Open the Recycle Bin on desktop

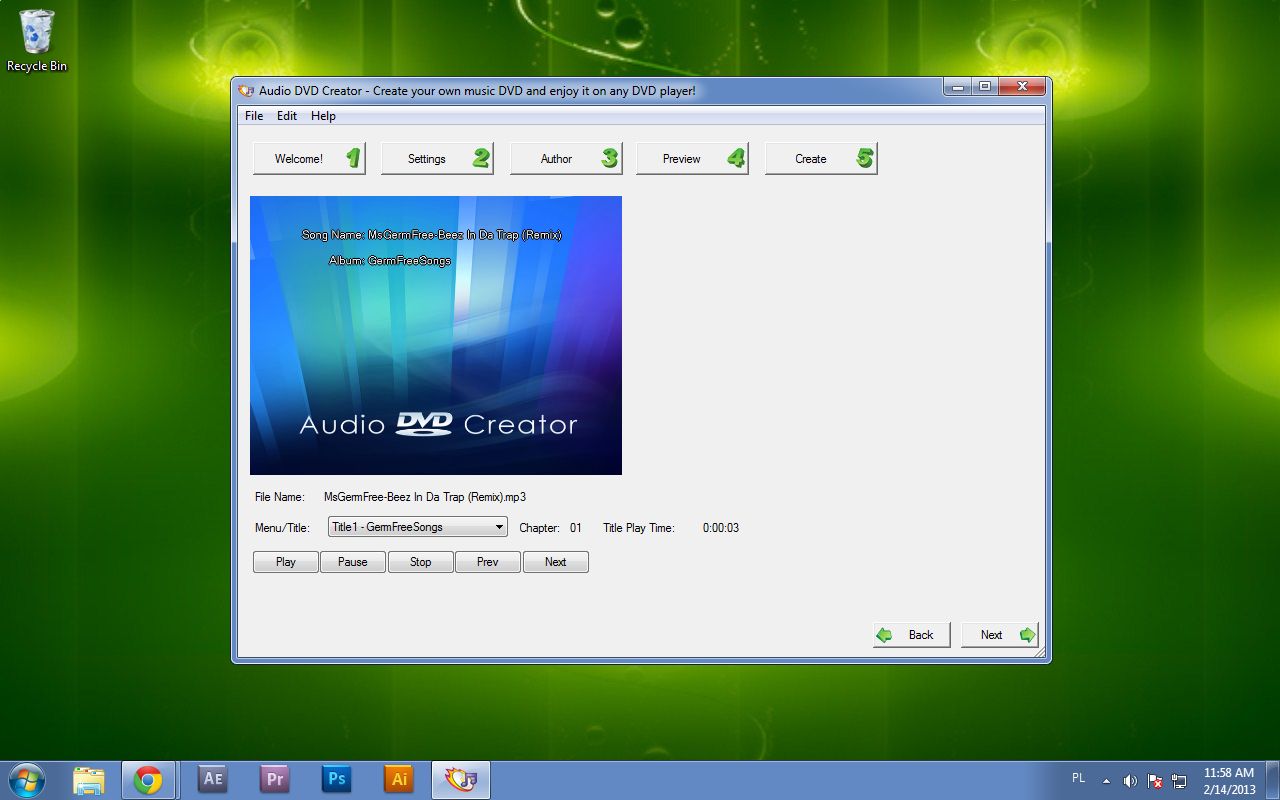coord(37,40)
